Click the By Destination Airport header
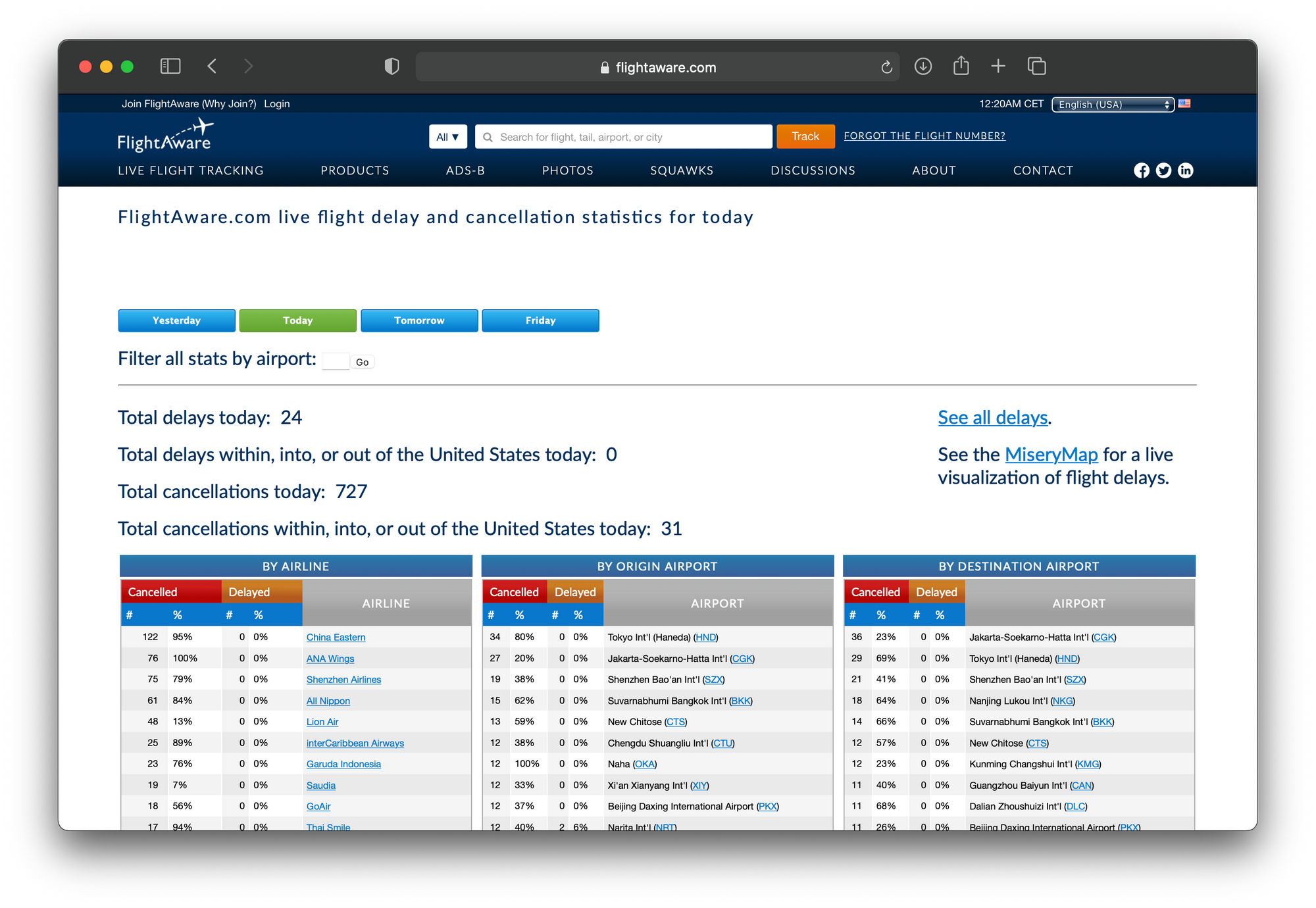1316x908 pixels. click(x=1019, y=566)
